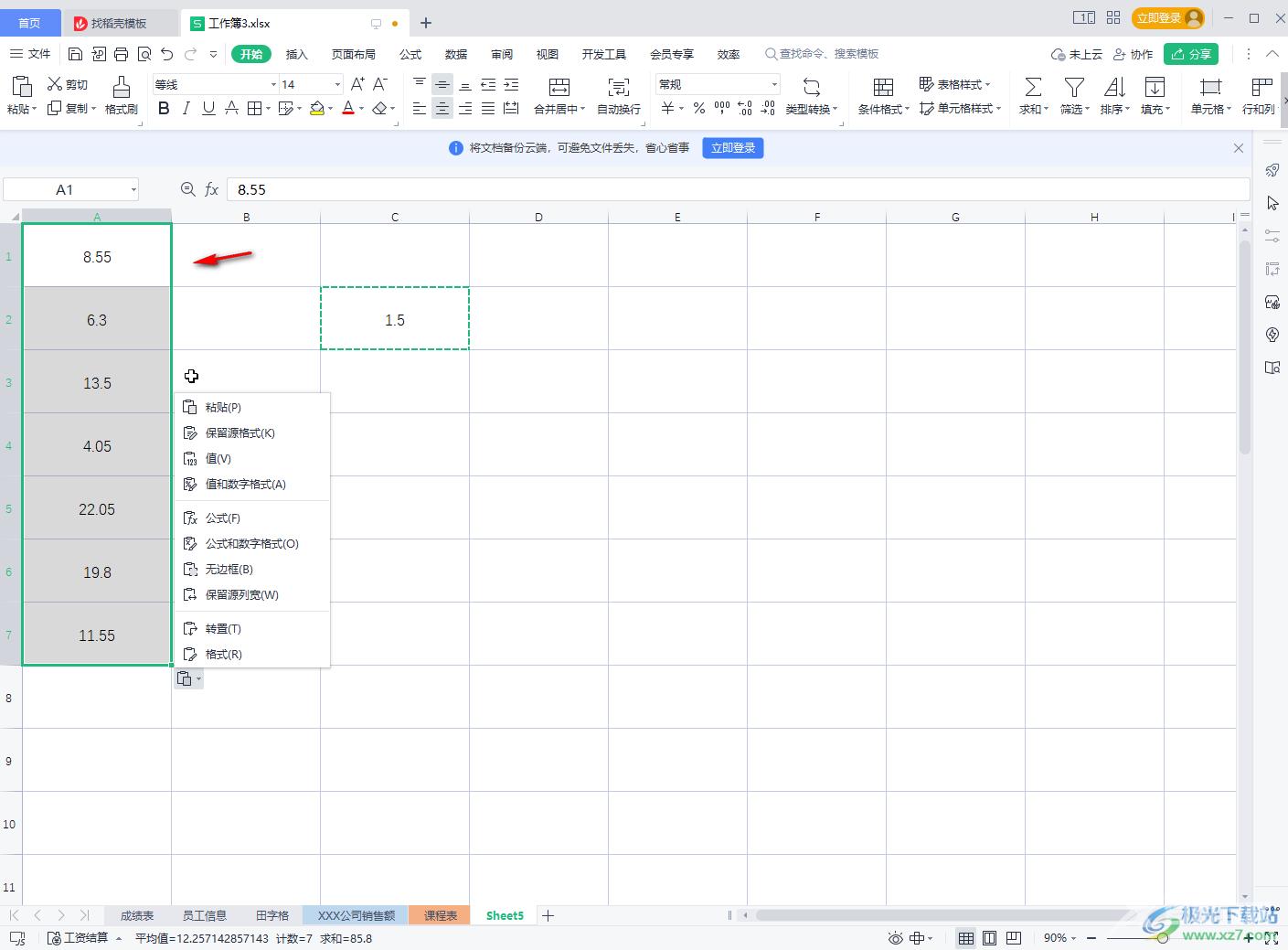Choose Transpose 转置(T) from paste menu
The width and height of the screenshot is (1288, 950).
click(252, 628)
